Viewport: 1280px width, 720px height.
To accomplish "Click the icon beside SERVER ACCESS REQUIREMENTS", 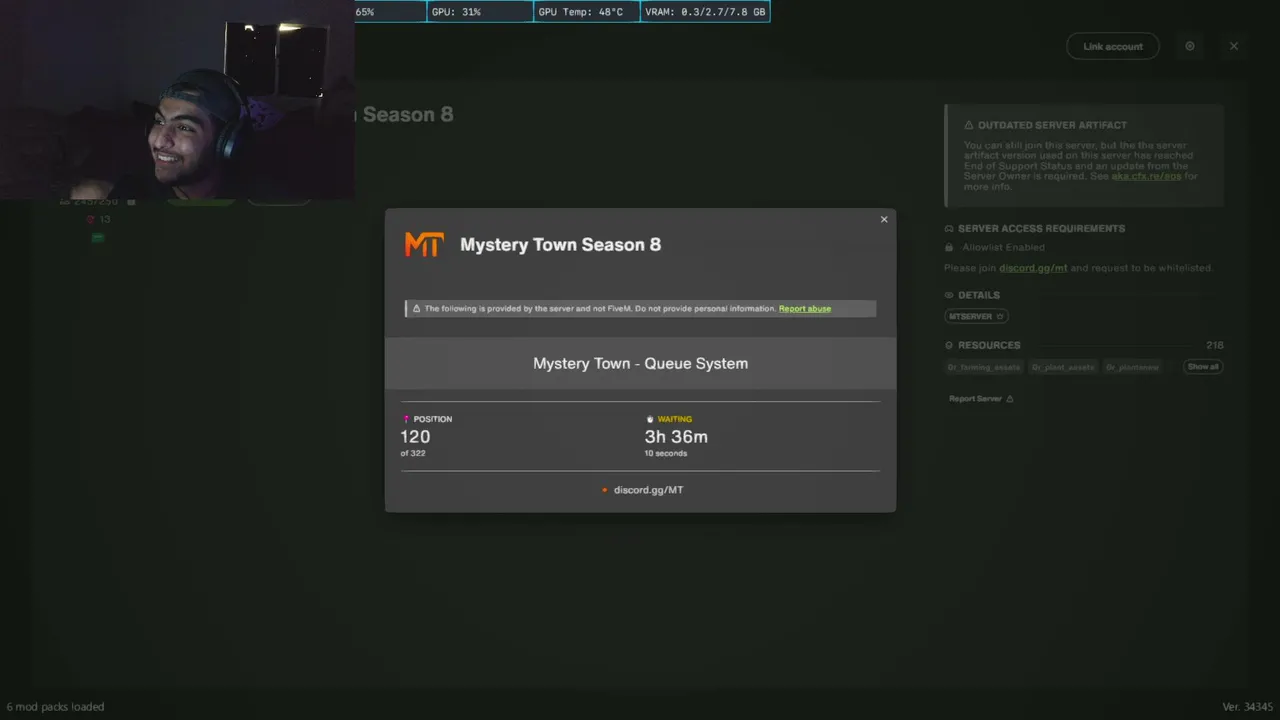I will pos(949,228).
